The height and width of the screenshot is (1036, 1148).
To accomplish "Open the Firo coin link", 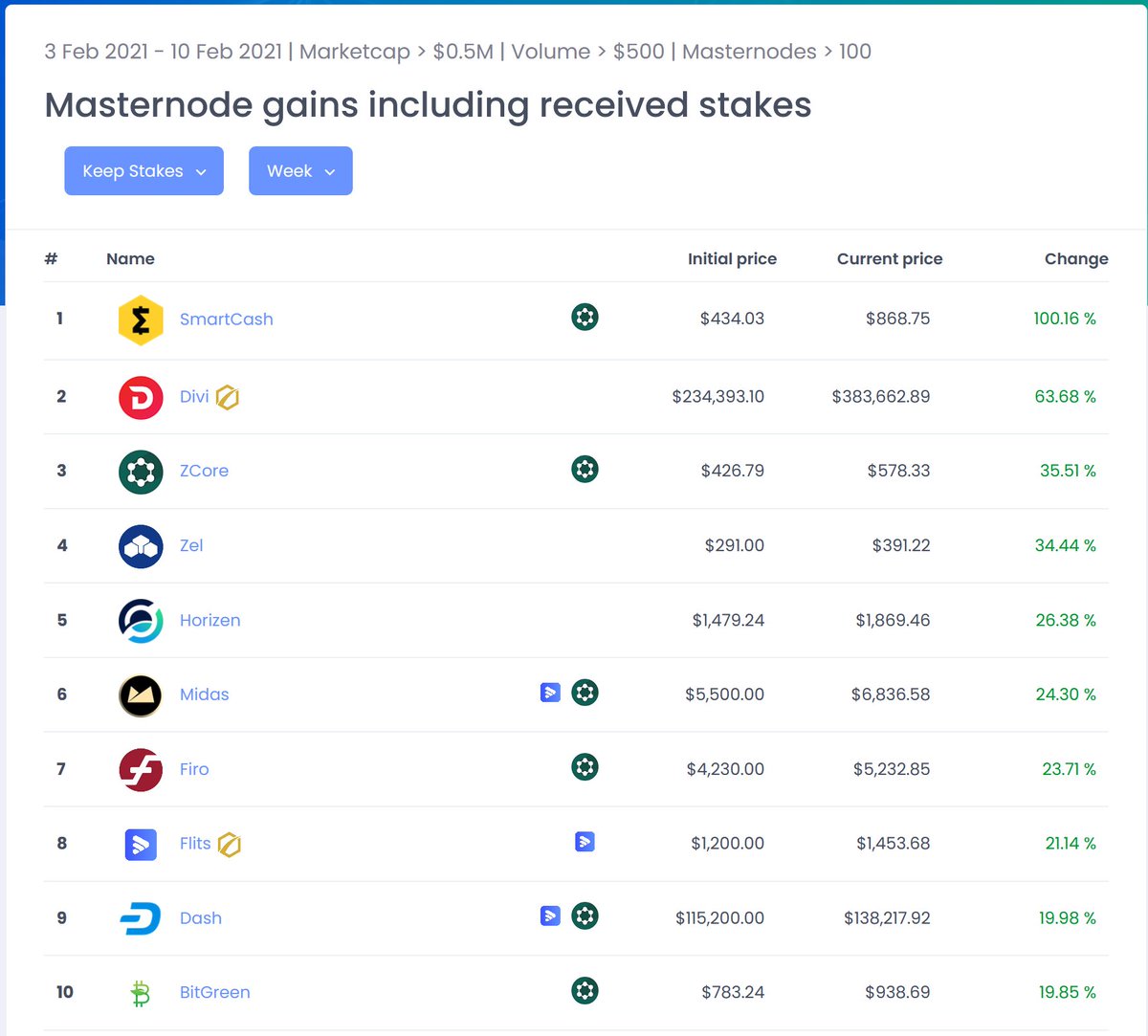I will point(194,770).
